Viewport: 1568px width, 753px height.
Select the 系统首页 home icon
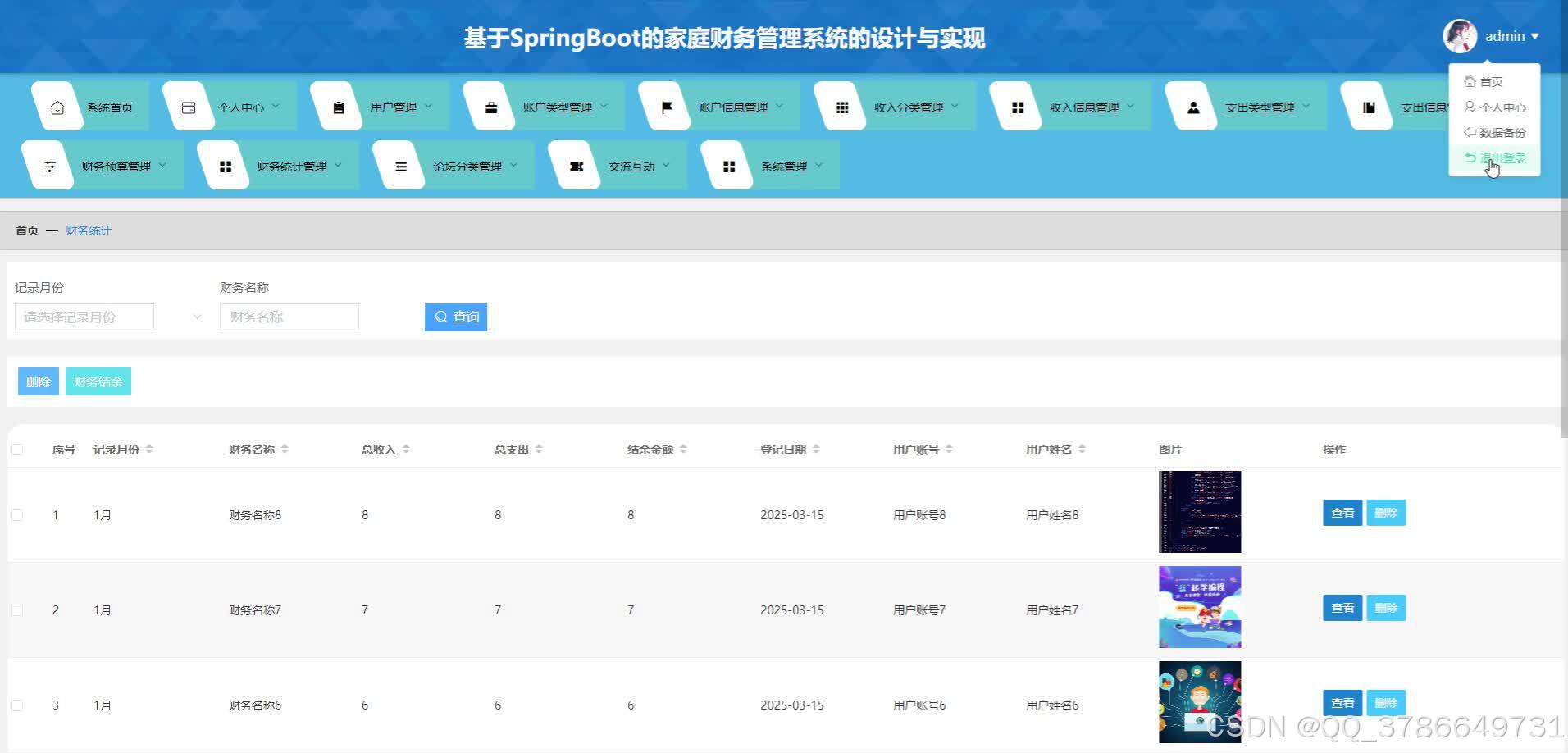click(x=57, y=106)
